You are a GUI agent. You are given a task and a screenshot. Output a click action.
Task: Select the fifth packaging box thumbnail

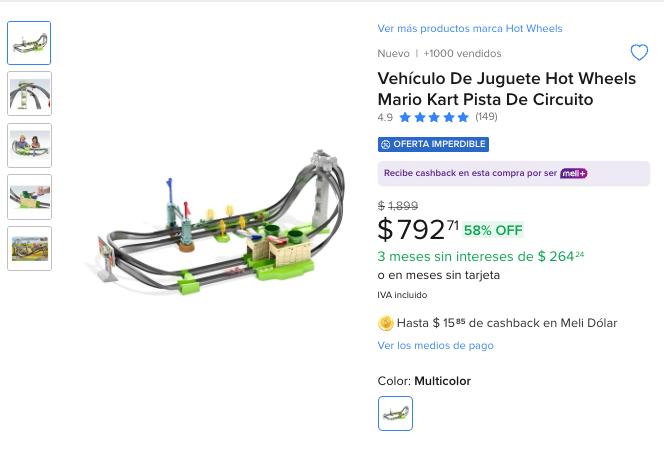click(x=29, y=249)
